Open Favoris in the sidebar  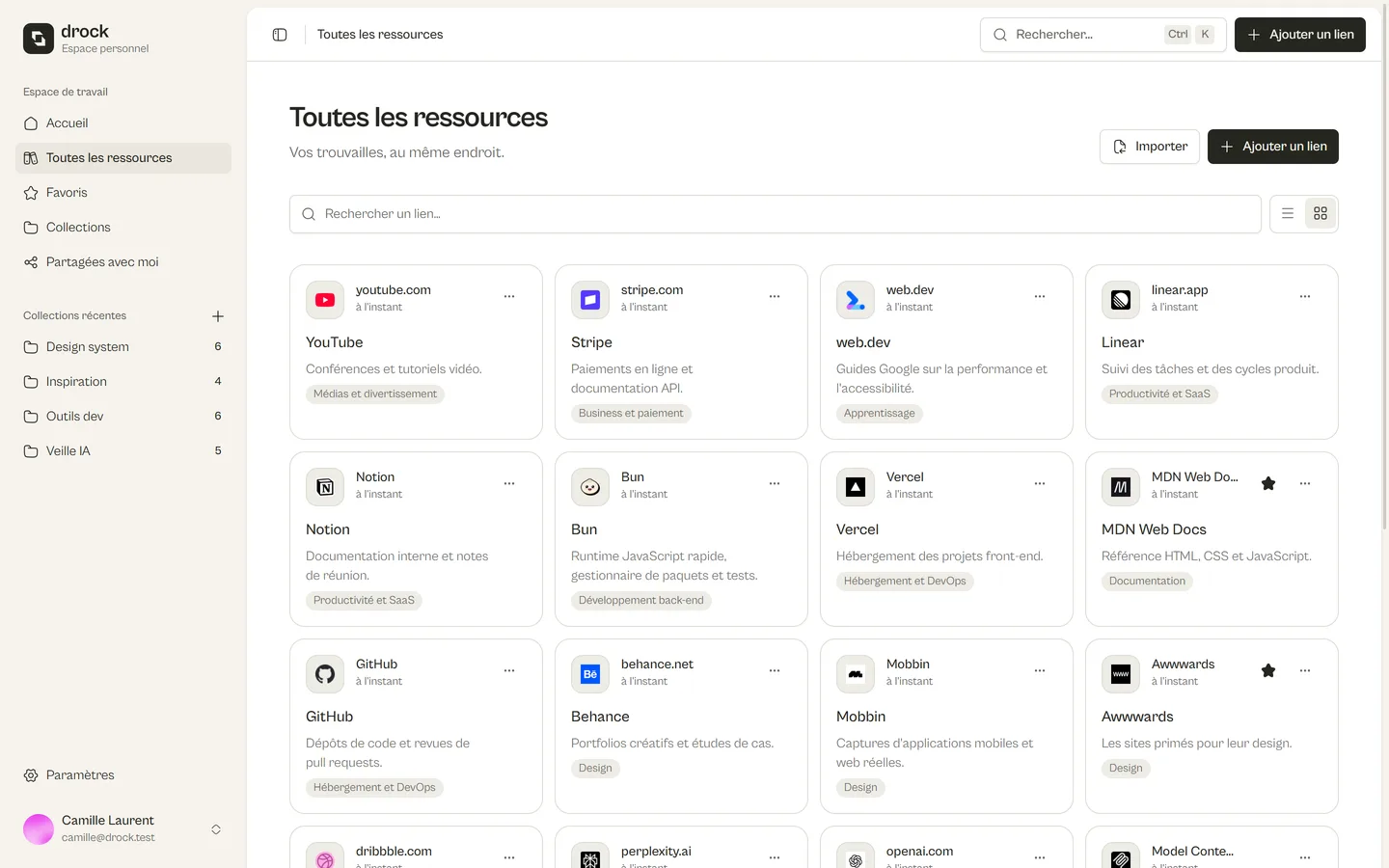tap(123, 193)
